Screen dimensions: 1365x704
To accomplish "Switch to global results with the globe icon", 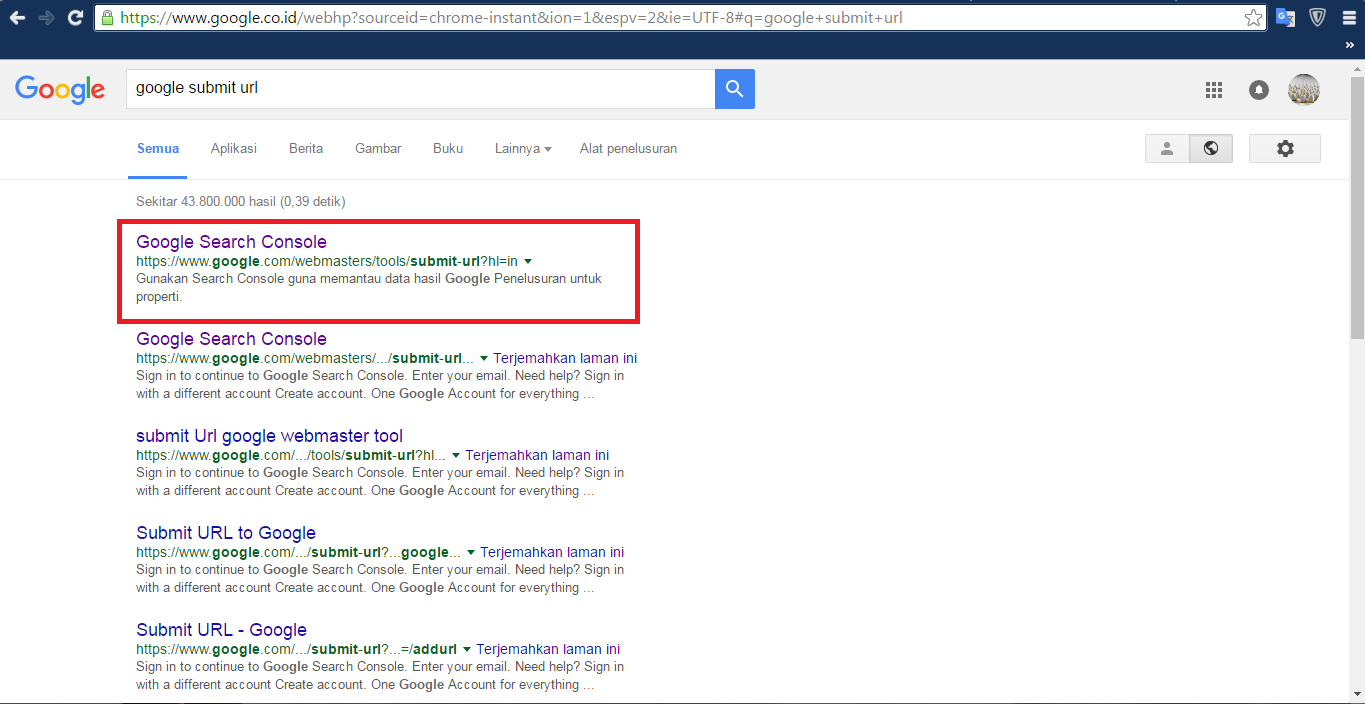I will click(1211, 148).
